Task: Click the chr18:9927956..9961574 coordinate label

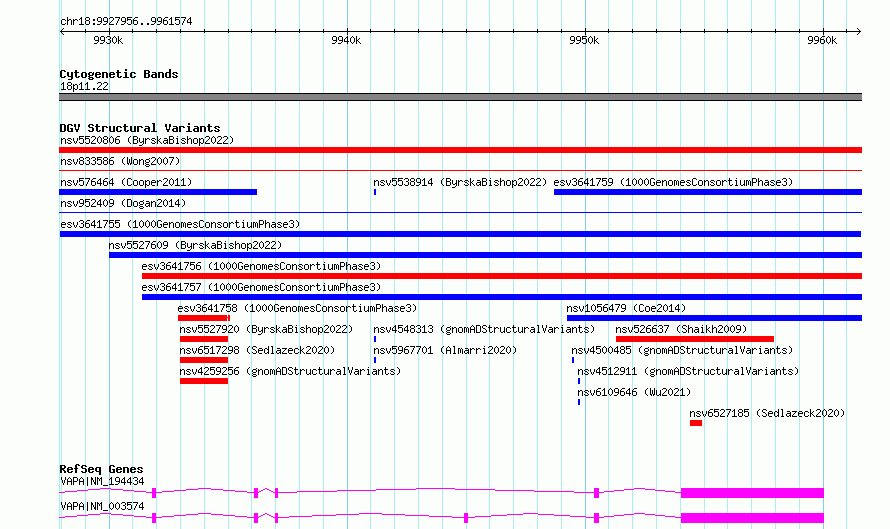Action: point(126,21)
